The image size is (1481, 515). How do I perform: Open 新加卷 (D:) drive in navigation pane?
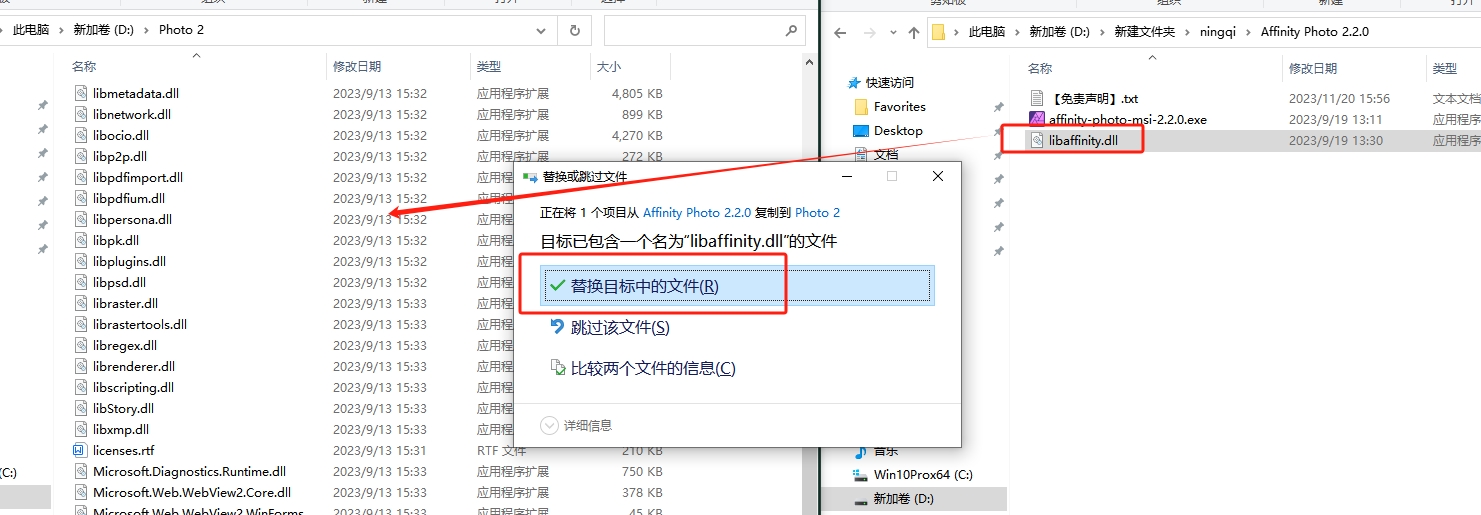pyautogui.click(x=904, y=498)
